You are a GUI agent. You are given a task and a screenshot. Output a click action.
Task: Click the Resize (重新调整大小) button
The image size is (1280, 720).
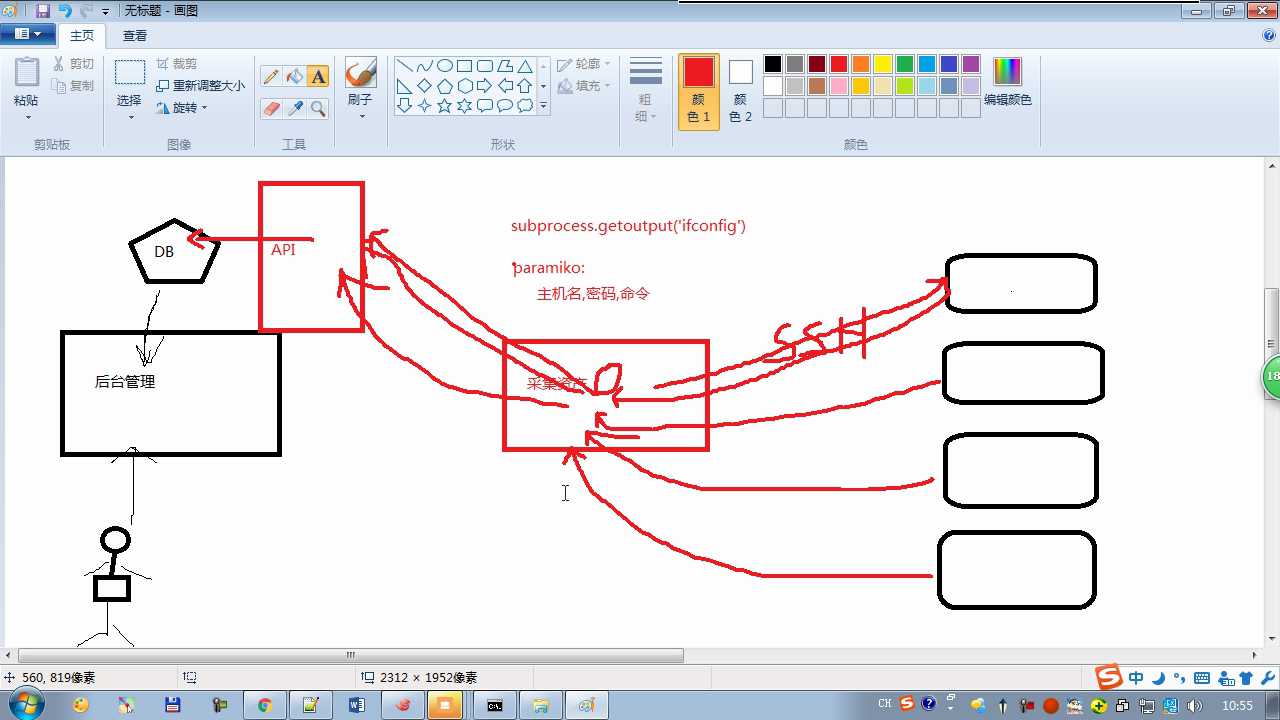[x=200, y=86]
